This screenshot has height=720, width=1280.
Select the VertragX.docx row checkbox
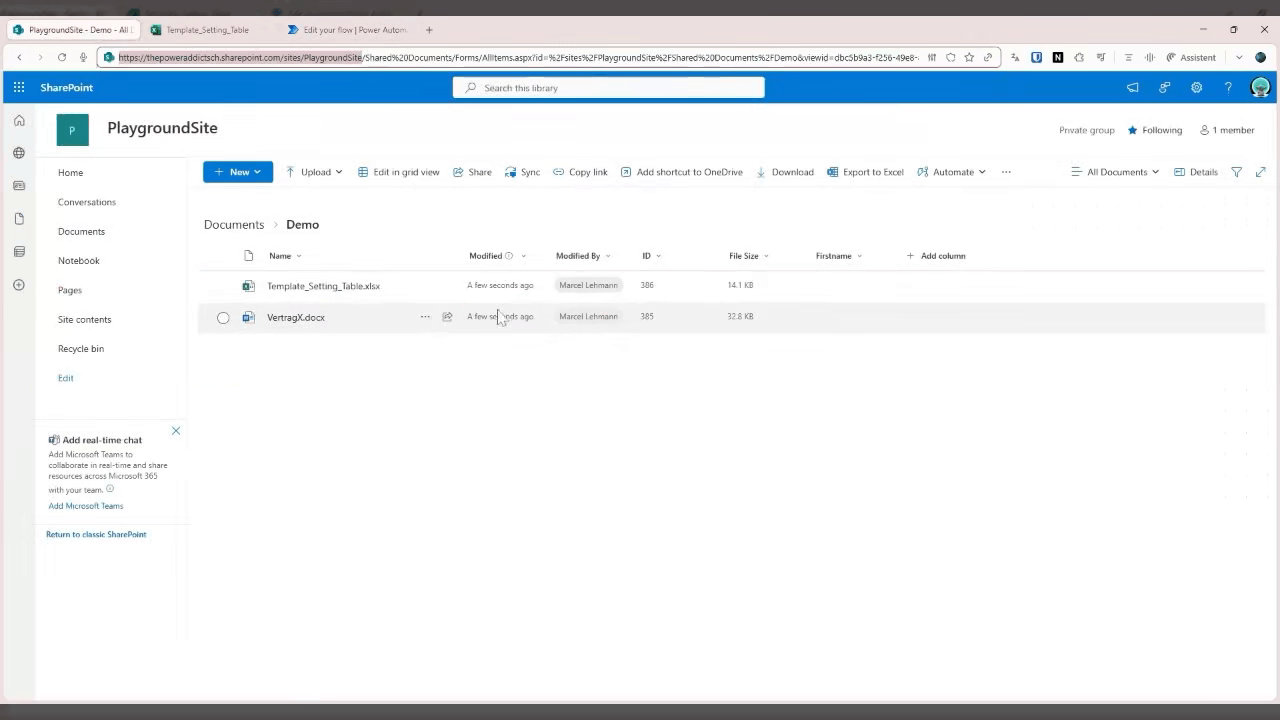click(223, 318)
